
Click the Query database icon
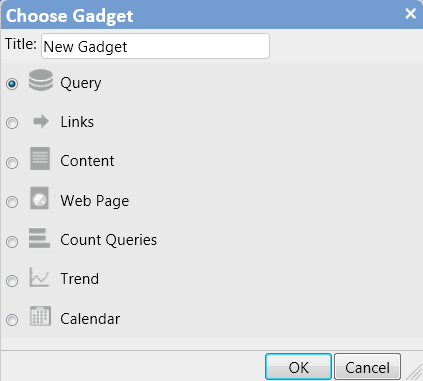41,80
